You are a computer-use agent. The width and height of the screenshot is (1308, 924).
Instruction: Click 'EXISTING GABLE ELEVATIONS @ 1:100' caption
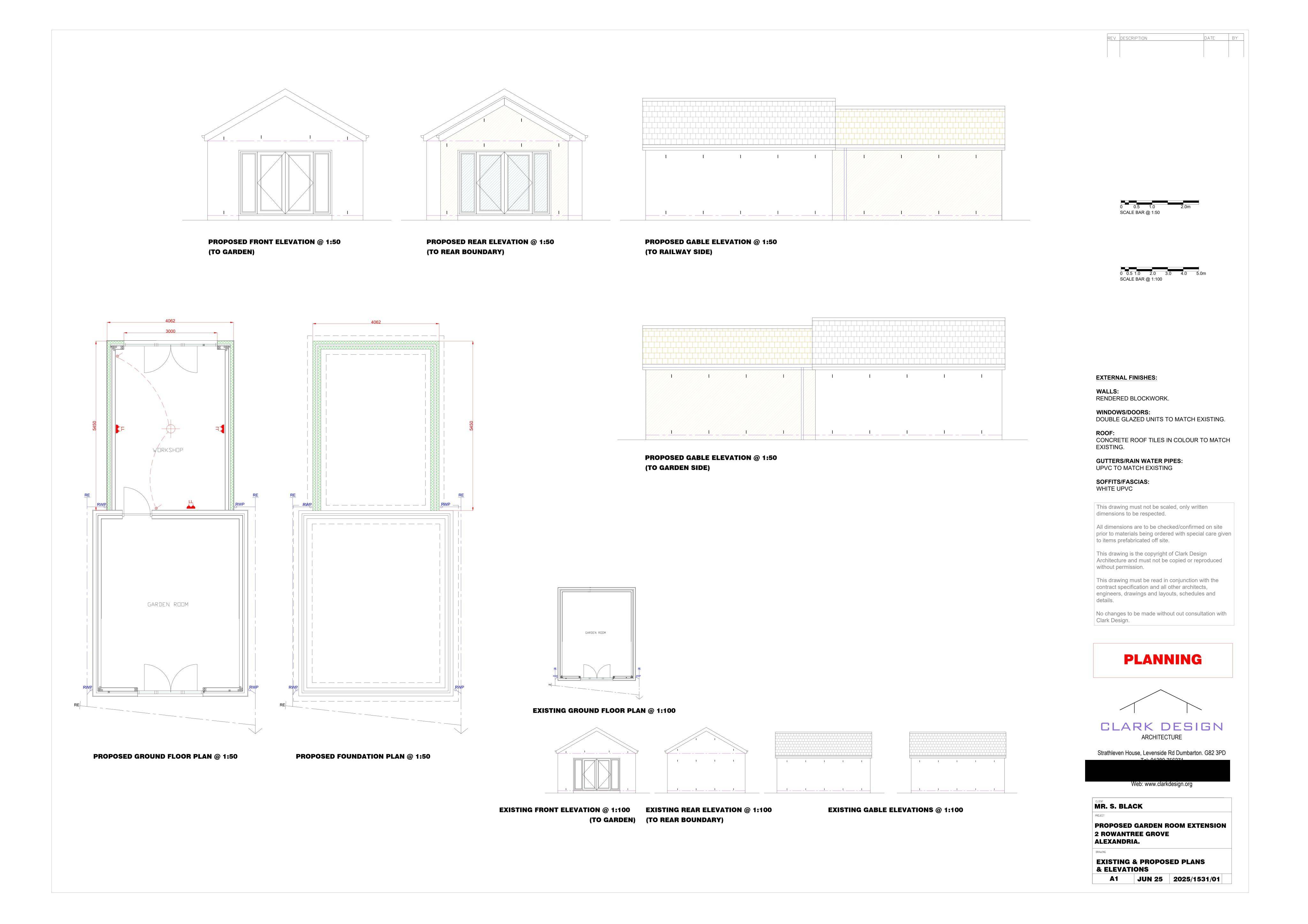coord(895,809)
